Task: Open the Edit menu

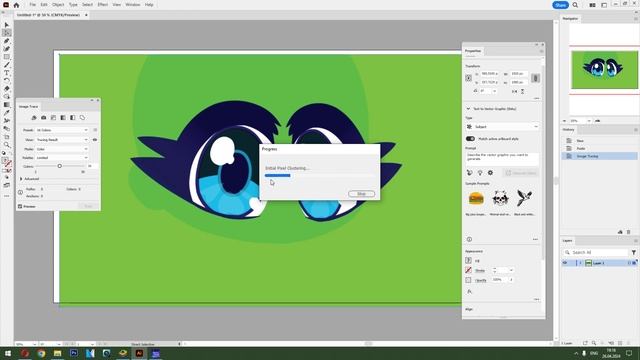Action: click(x=44, y=5)
